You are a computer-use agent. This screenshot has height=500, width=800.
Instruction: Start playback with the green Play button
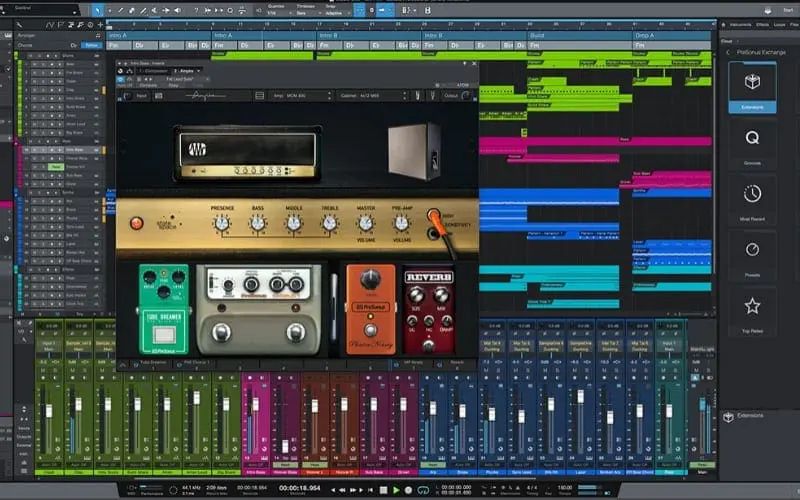(396, 490)
